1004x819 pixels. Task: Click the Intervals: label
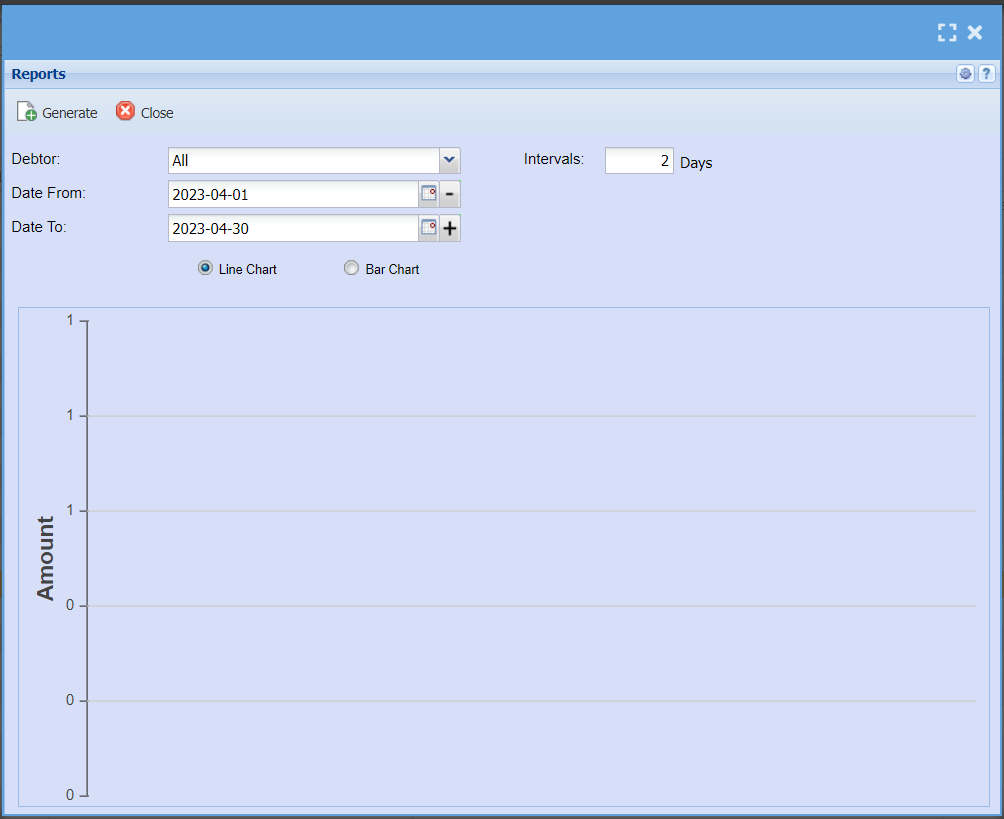[554, 159]
